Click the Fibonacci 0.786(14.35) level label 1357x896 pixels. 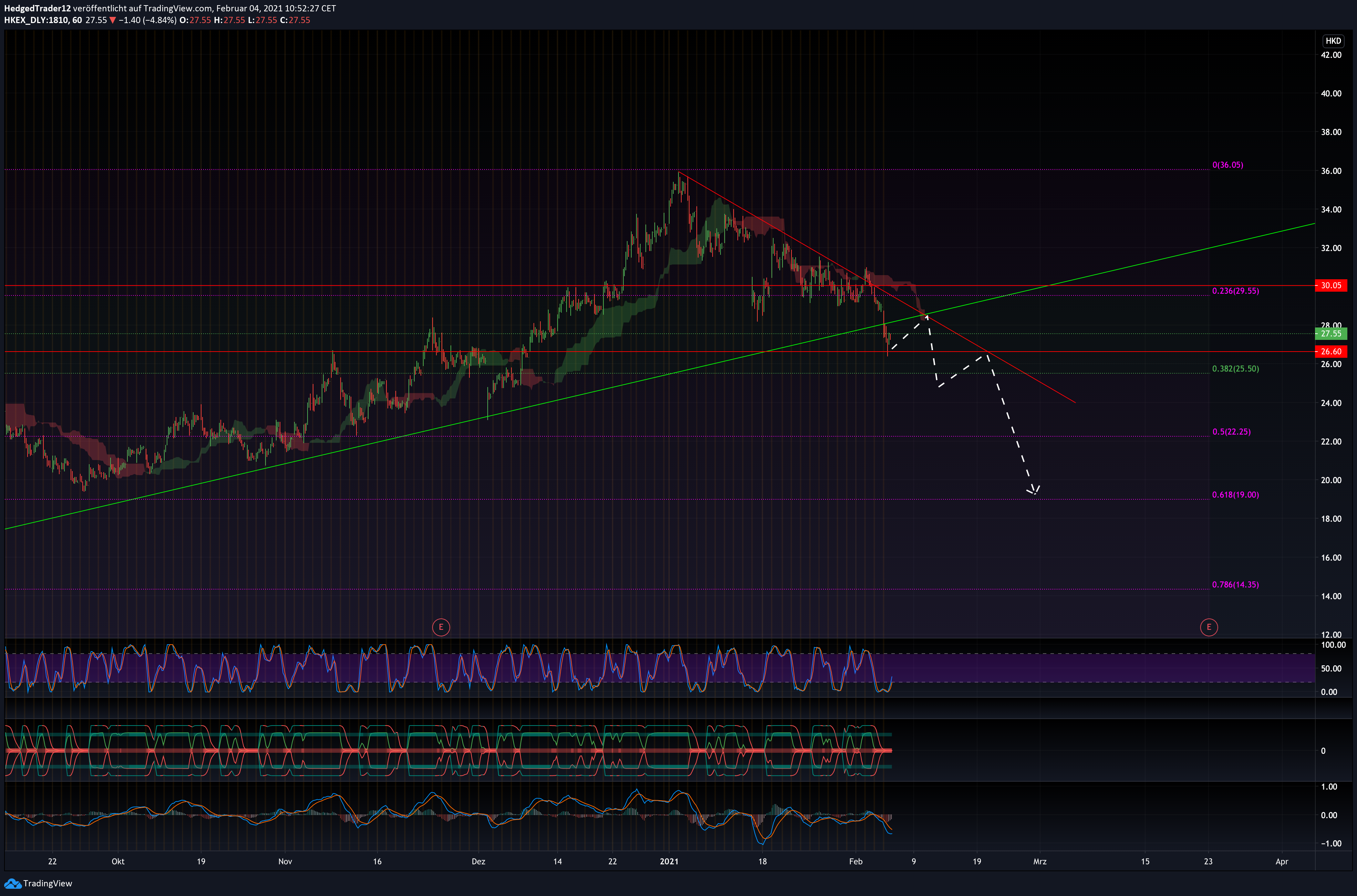pos(1235,585)
